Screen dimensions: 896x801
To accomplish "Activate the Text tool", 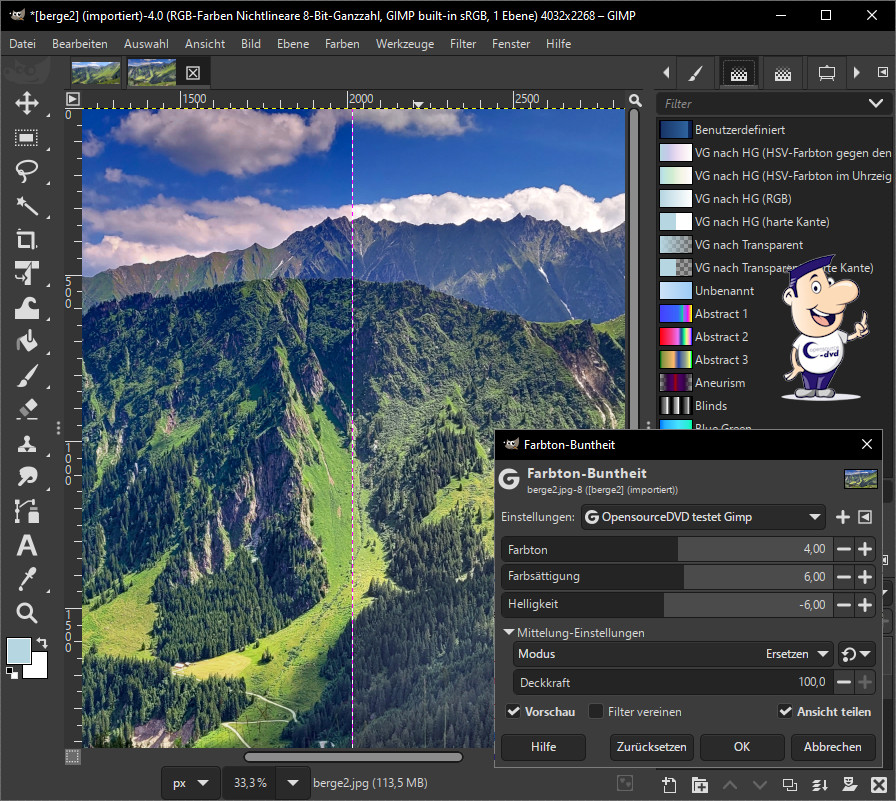I will [27, 546].
